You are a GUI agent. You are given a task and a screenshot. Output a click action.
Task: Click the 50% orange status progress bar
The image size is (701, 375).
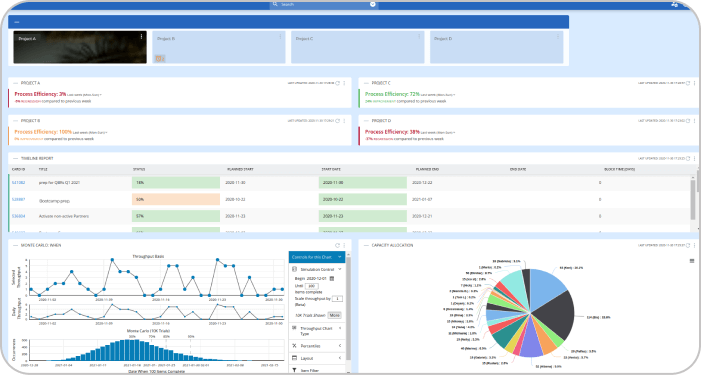[x=176, y=199]
